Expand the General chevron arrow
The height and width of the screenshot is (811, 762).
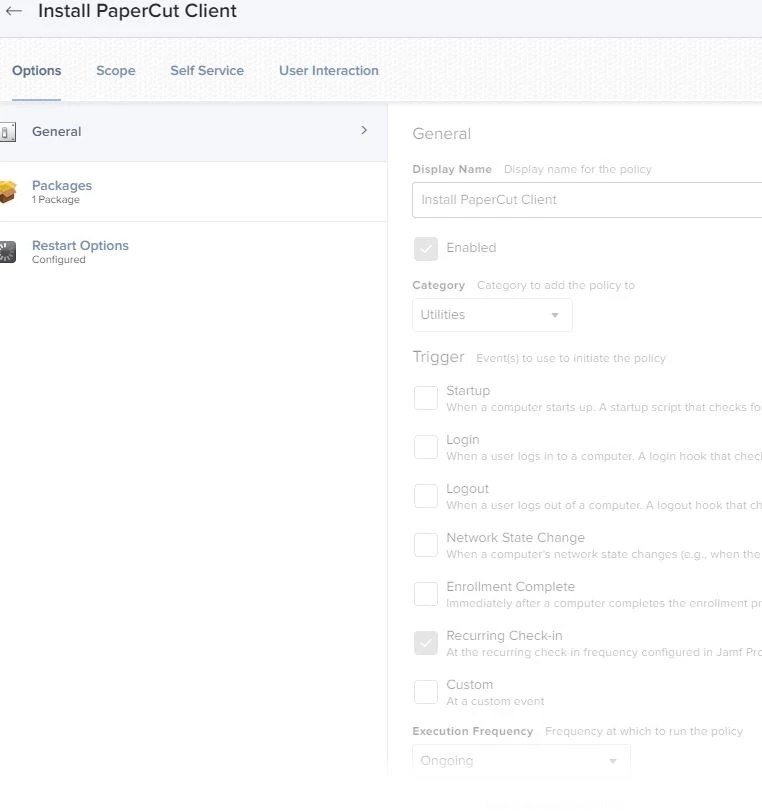[364, 130]
